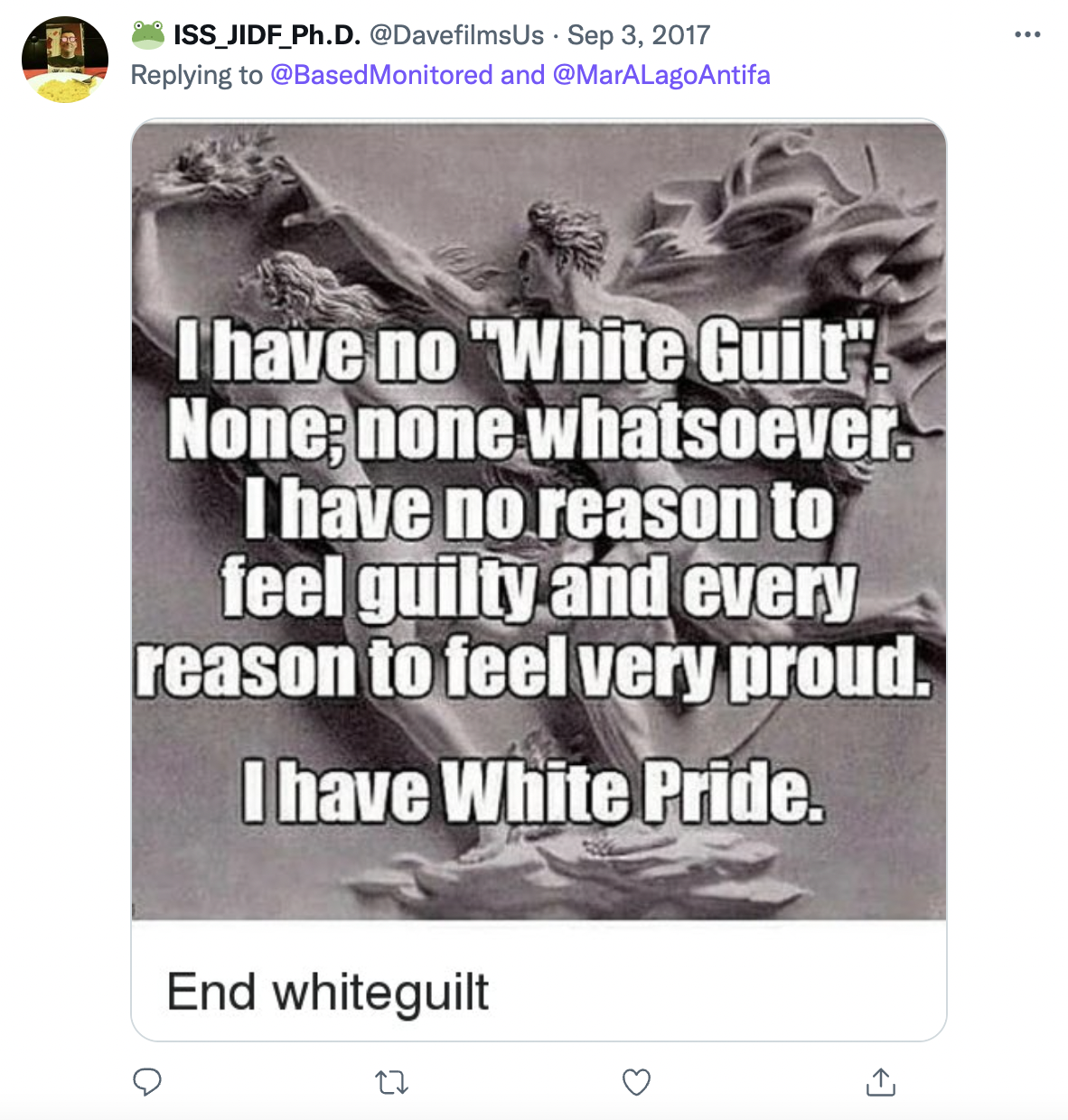Click the 'Replying to' label text
This screenshot has height=1120, width=1068.
click(197, 75)
